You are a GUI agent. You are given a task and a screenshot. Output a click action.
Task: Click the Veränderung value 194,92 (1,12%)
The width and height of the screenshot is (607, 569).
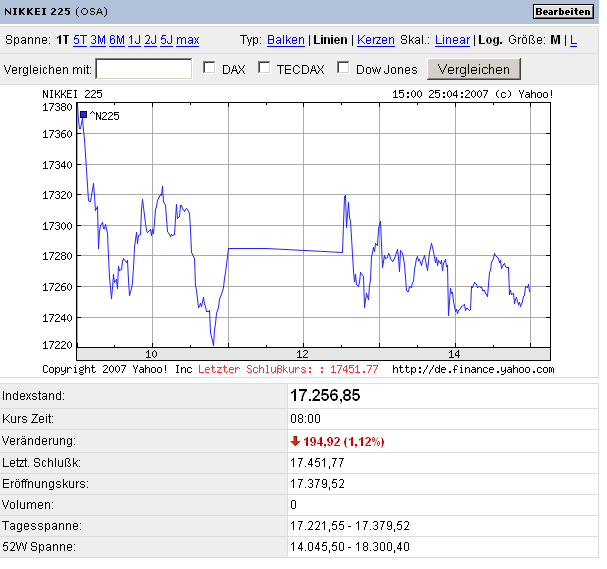[344, 442]
